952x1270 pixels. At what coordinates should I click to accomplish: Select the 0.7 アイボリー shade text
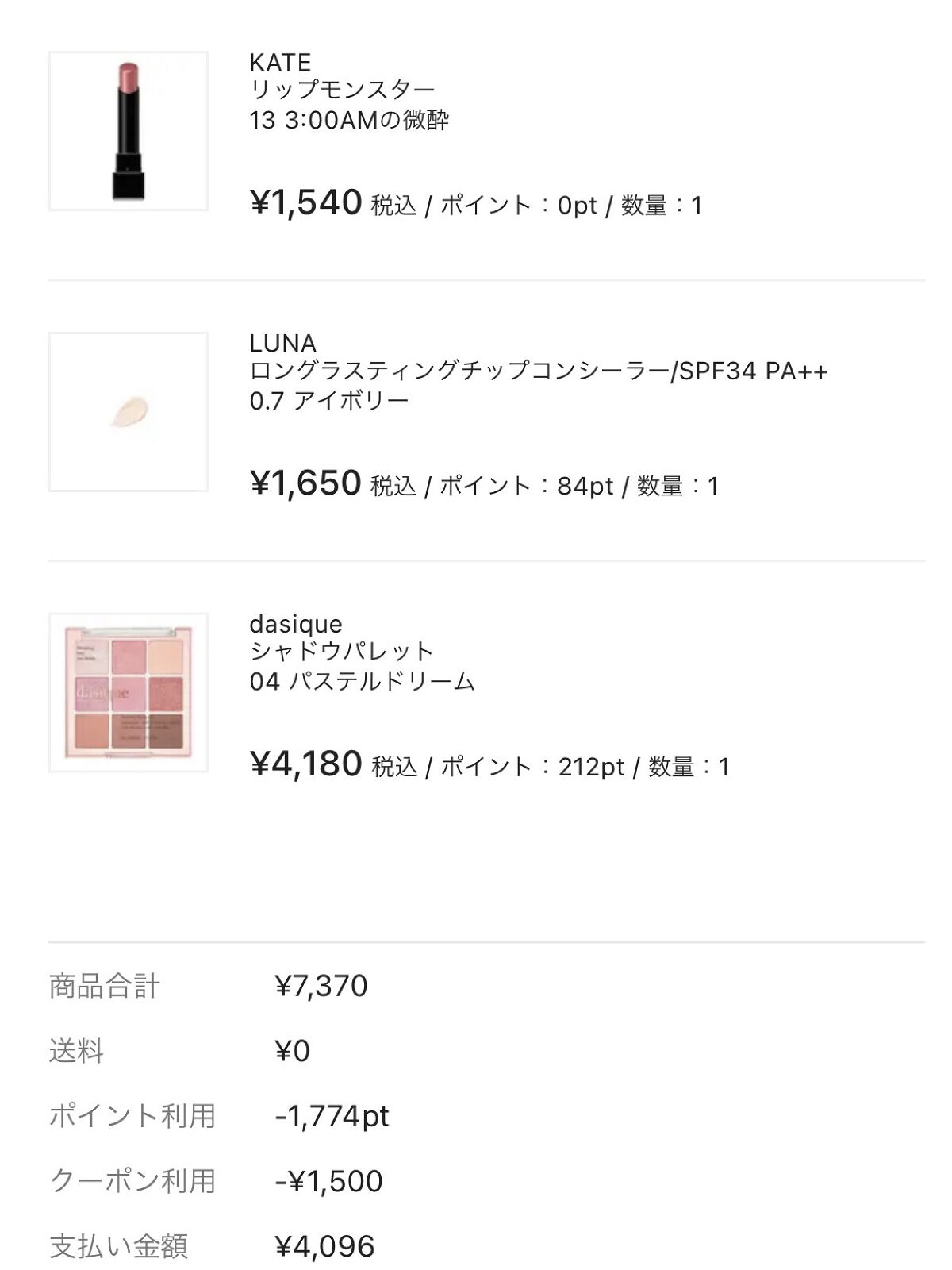coord(328,401)
